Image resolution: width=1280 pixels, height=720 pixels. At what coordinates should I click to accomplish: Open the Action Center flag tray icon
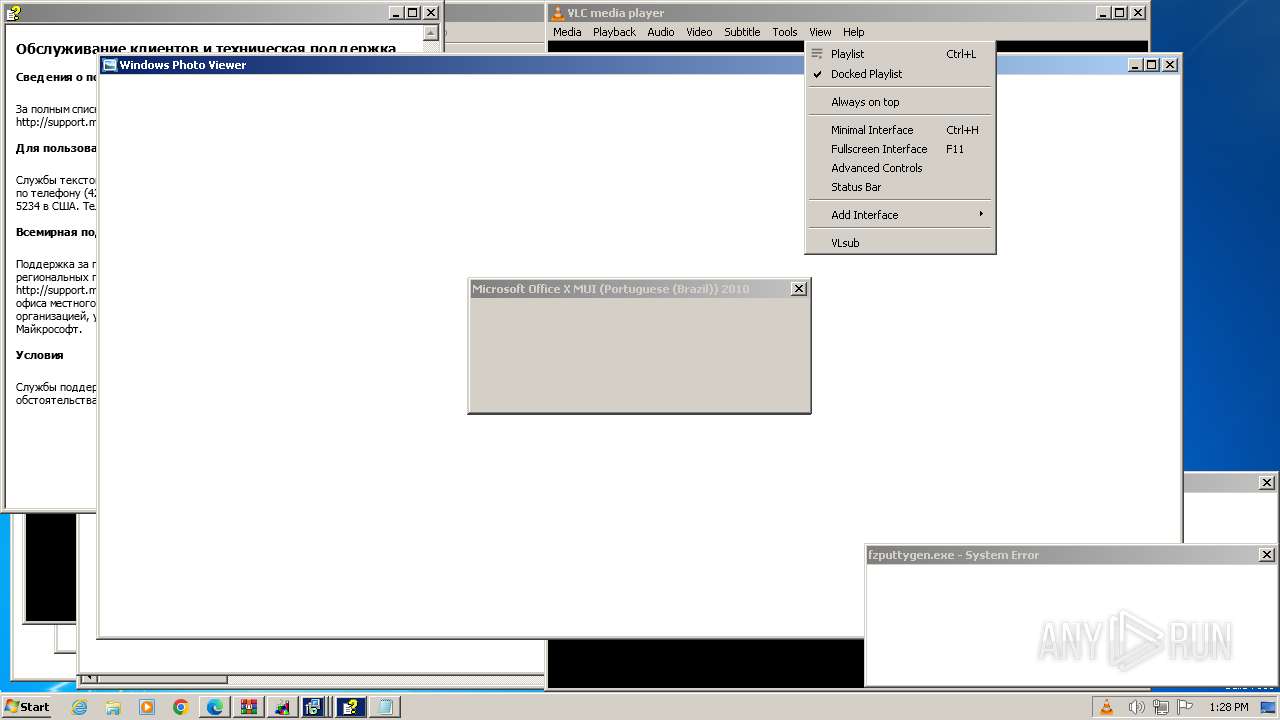(1186, 707)
